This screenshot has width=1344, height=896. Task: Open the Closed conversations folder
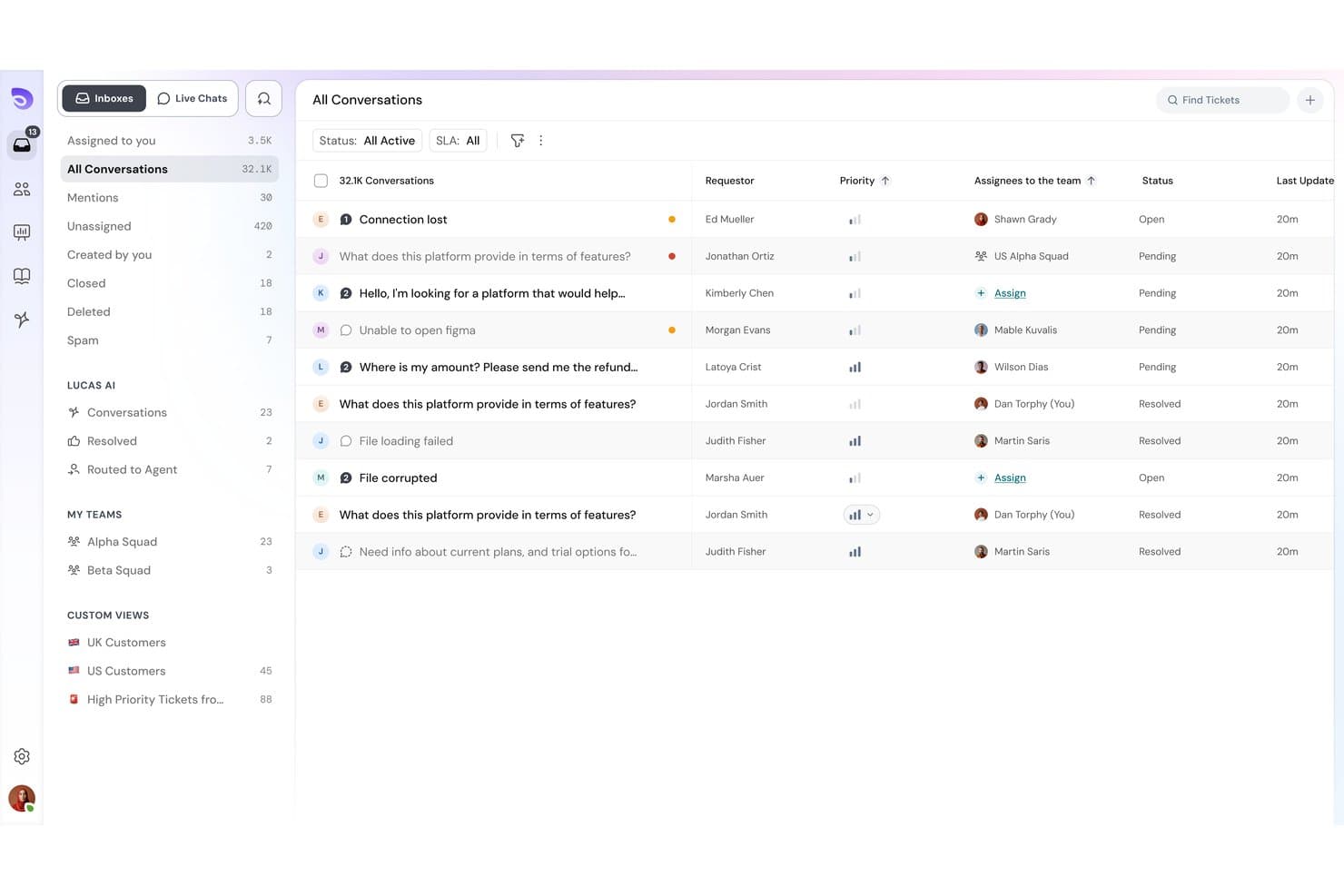pos(169,283)
